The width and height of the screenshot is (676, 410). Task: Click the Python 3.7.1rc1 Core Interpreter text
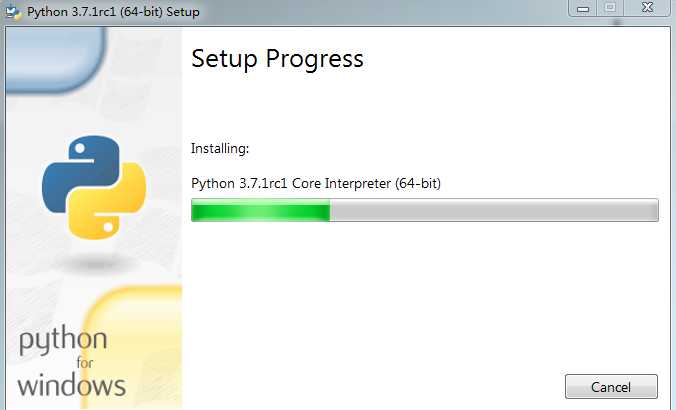click(316, 183)
